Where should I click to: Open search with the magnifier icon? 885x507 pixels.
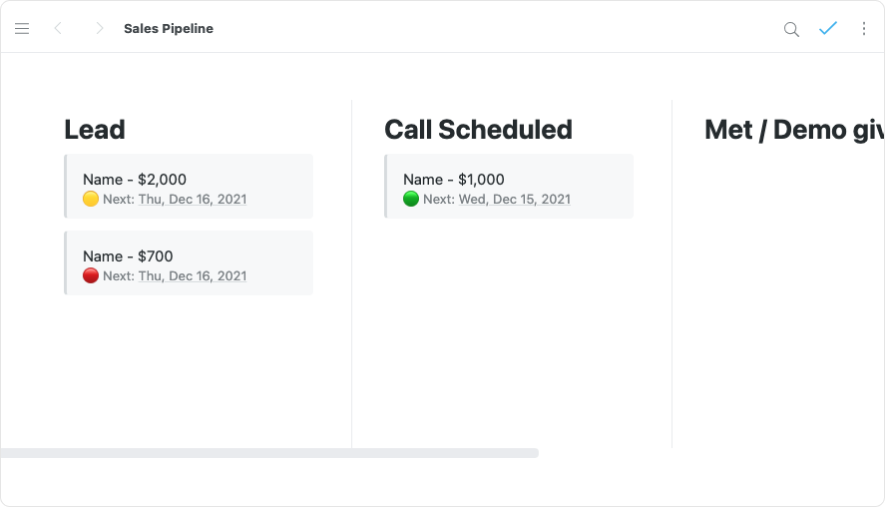coord(791,29)
